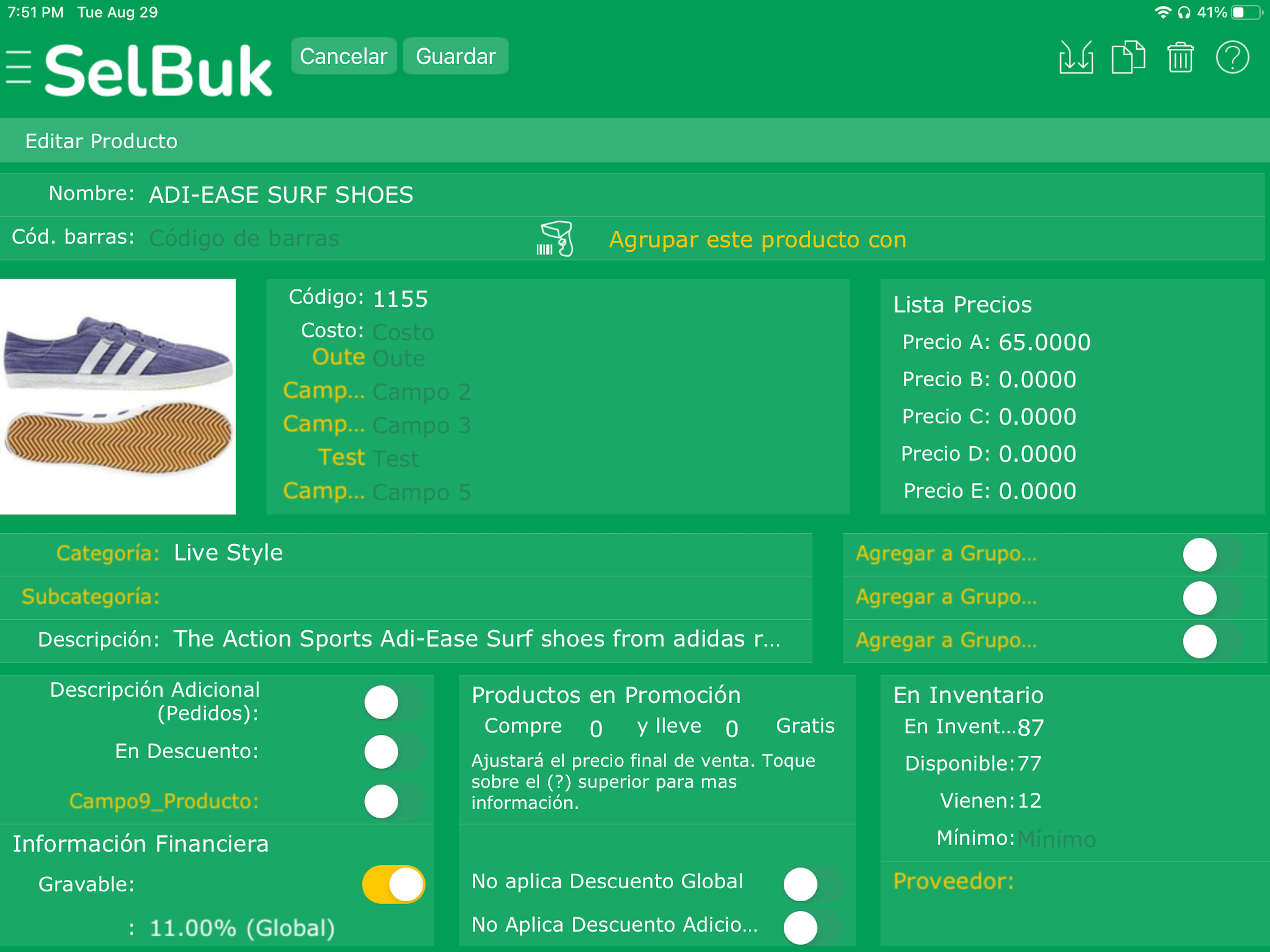This screenshot has width=1270, height=952.
Task: Tap Información Financiera heading
Action: (141, 844)
